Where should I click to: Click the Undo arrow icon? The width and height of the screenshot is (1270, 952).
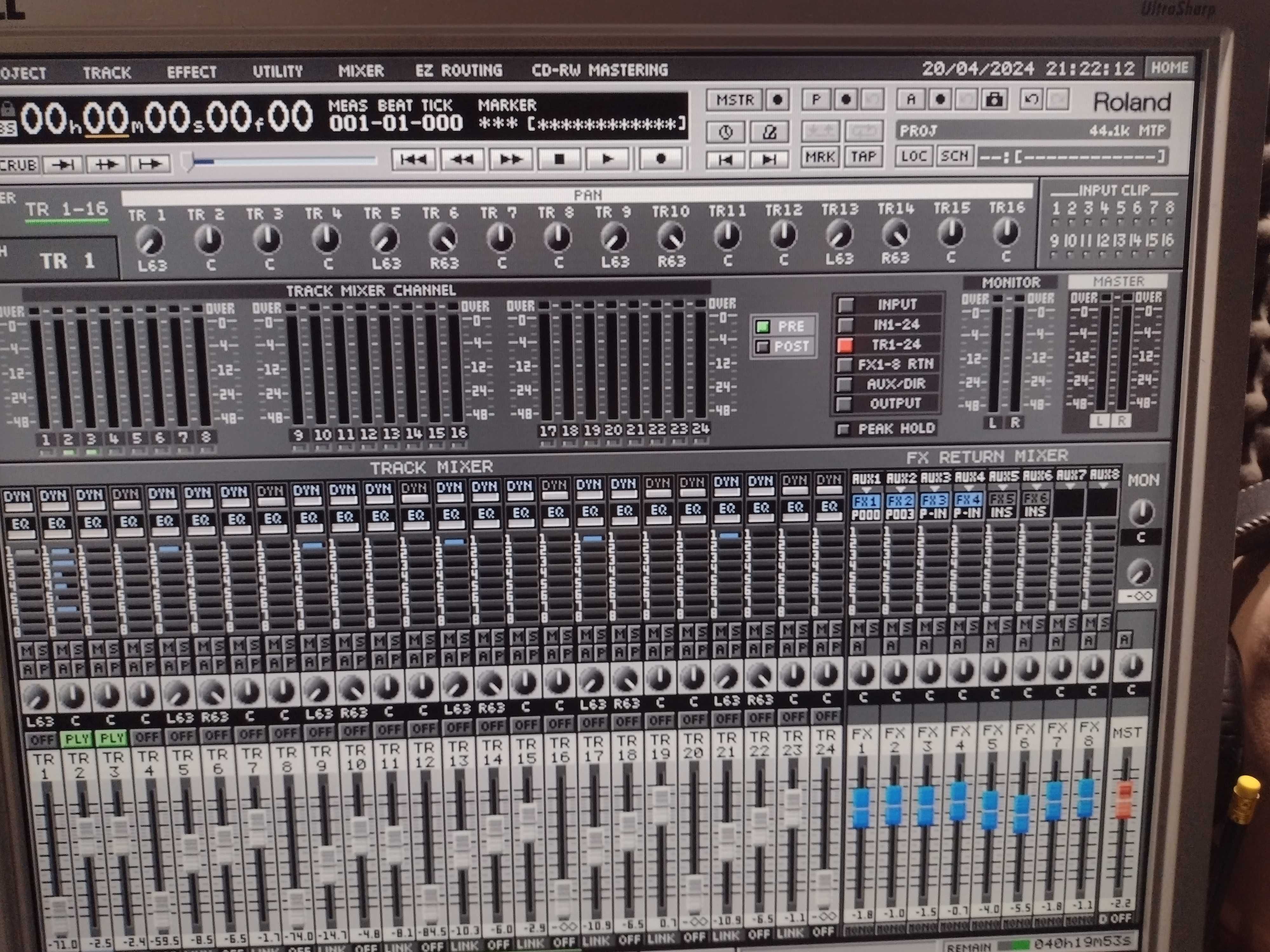click(x=1031, y=99)
